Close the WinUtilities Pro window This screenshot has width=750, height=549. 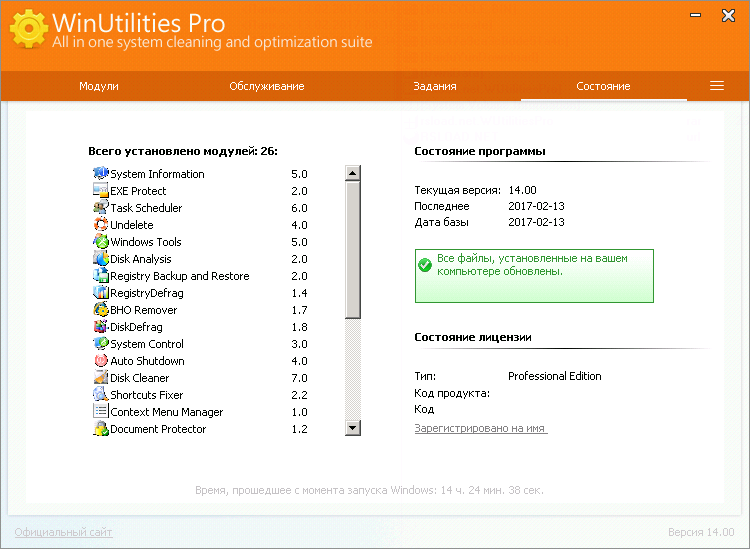(x=728, y=15)
